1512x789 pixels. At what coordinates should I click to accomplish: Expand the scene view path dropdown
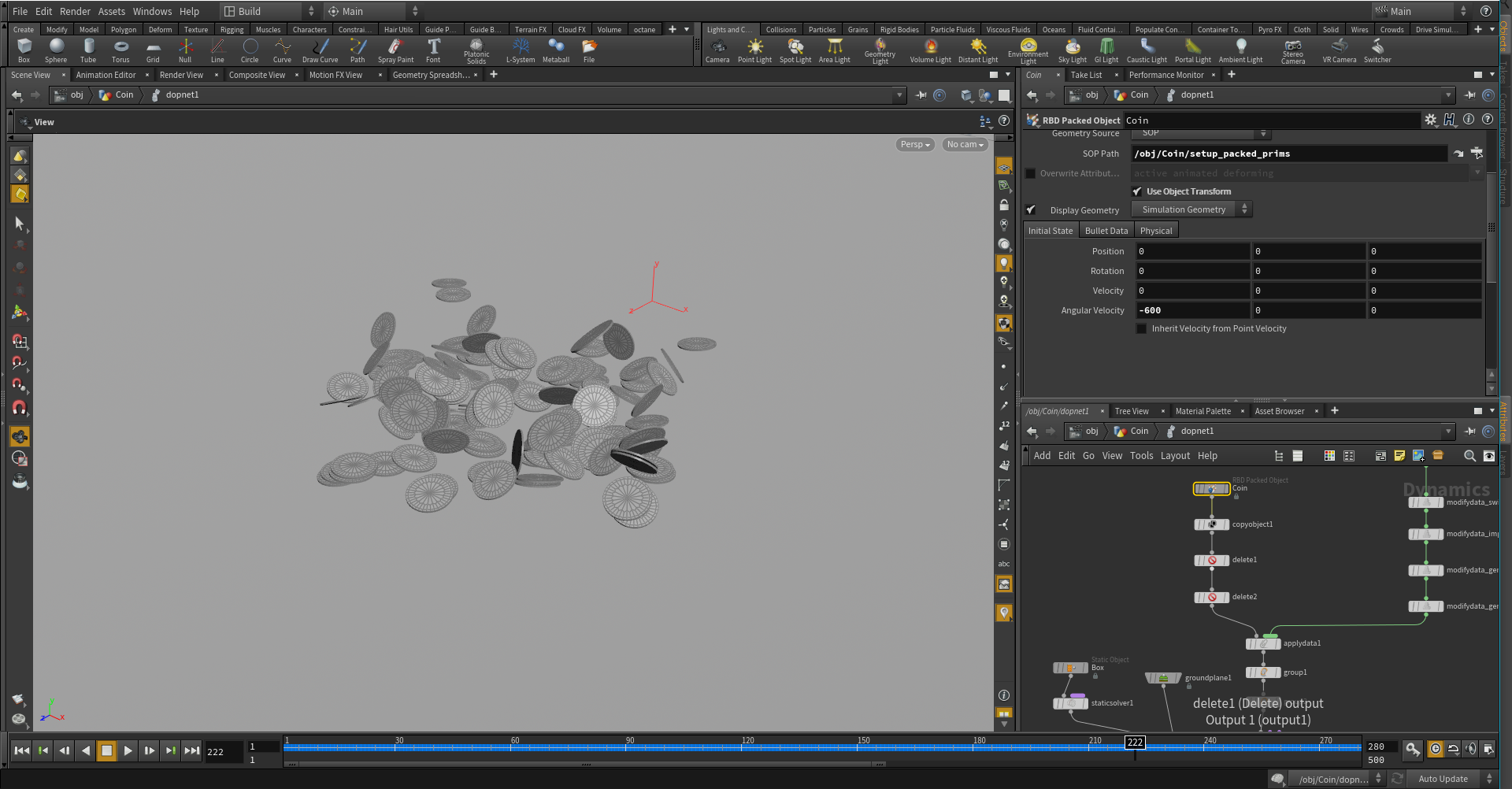pos(899,95)
